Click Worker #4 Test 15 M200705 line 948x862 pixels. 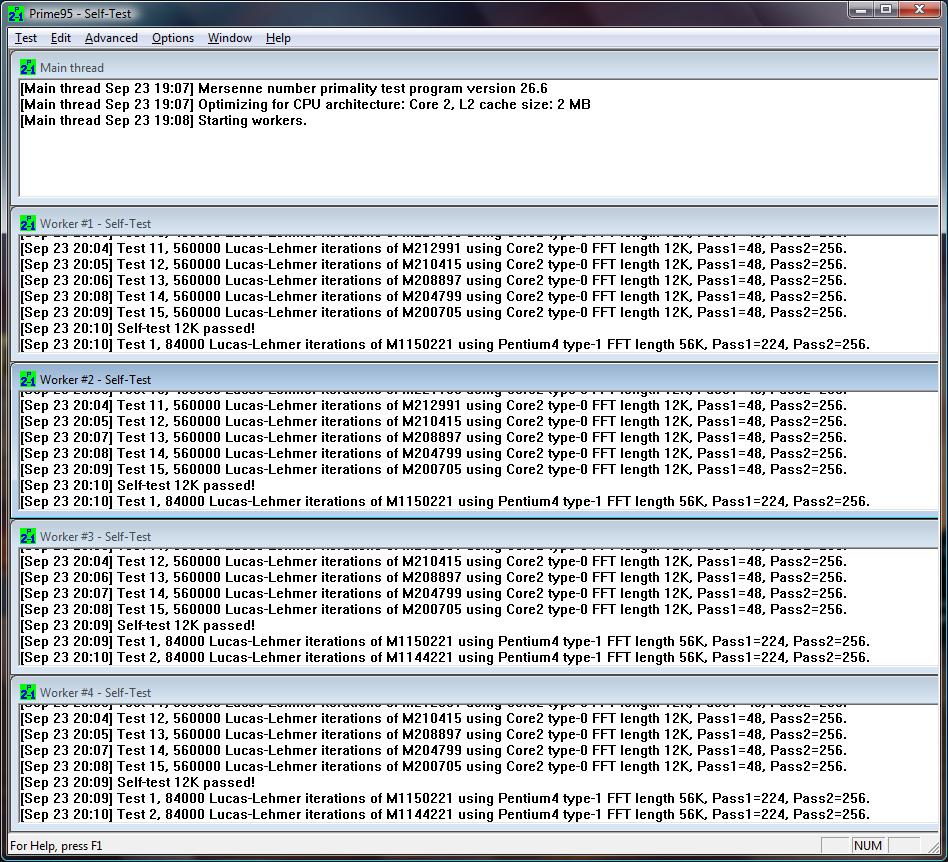[x=433, y=766]
